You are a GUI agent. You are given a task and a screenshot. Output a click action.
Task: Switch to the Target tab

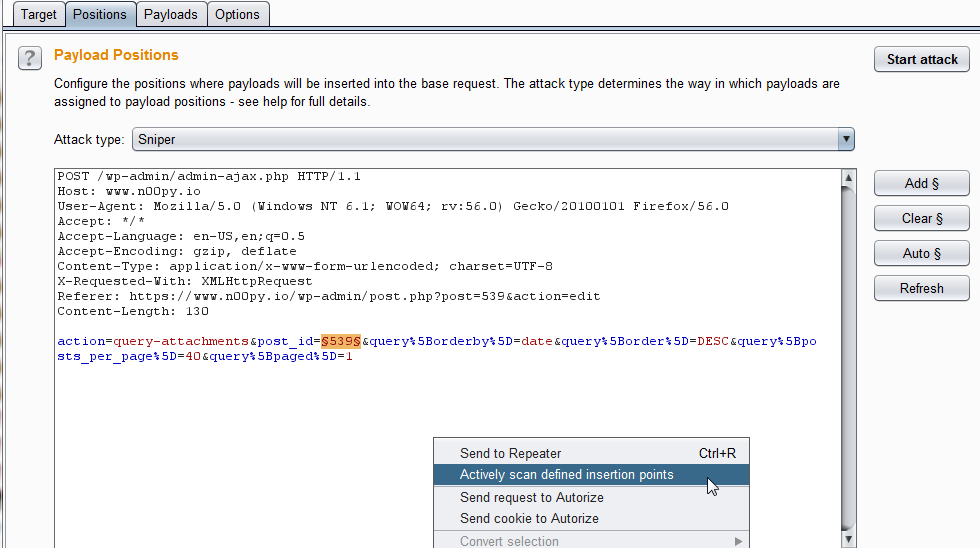(x=38, y=14)
